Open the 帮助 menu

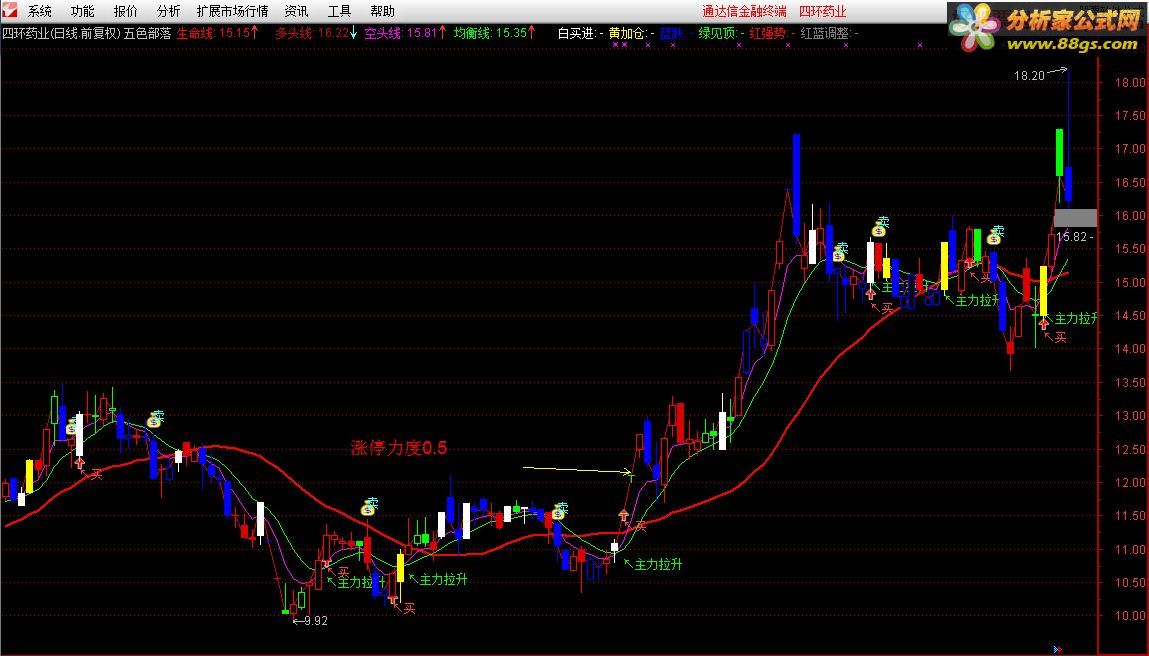[382, 11]
